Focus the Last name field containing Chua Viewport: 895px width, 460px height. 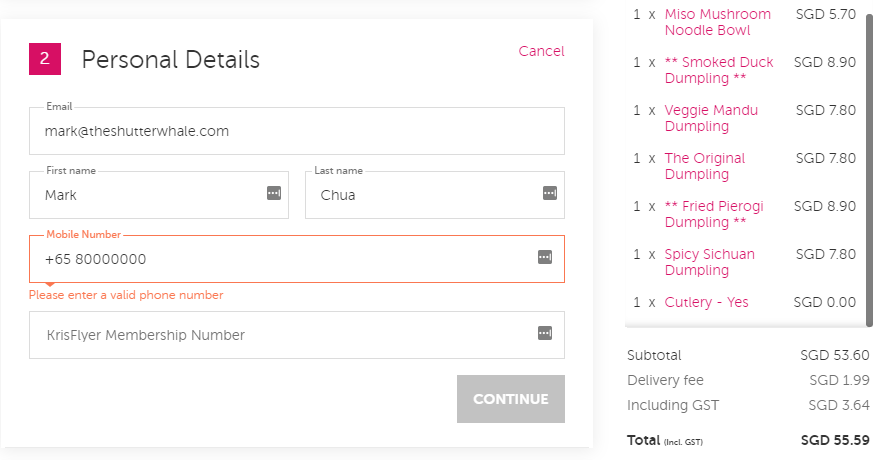click(x=435, y=195)
